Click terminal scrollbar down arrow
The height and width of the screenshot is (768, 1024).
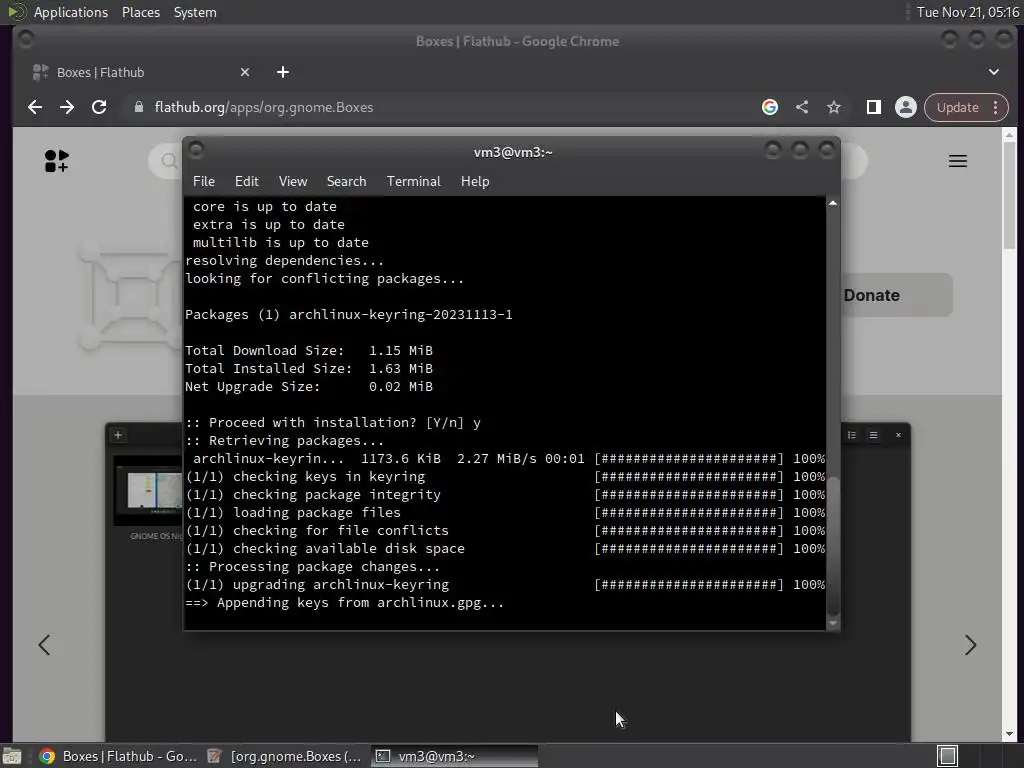point(833,623)
